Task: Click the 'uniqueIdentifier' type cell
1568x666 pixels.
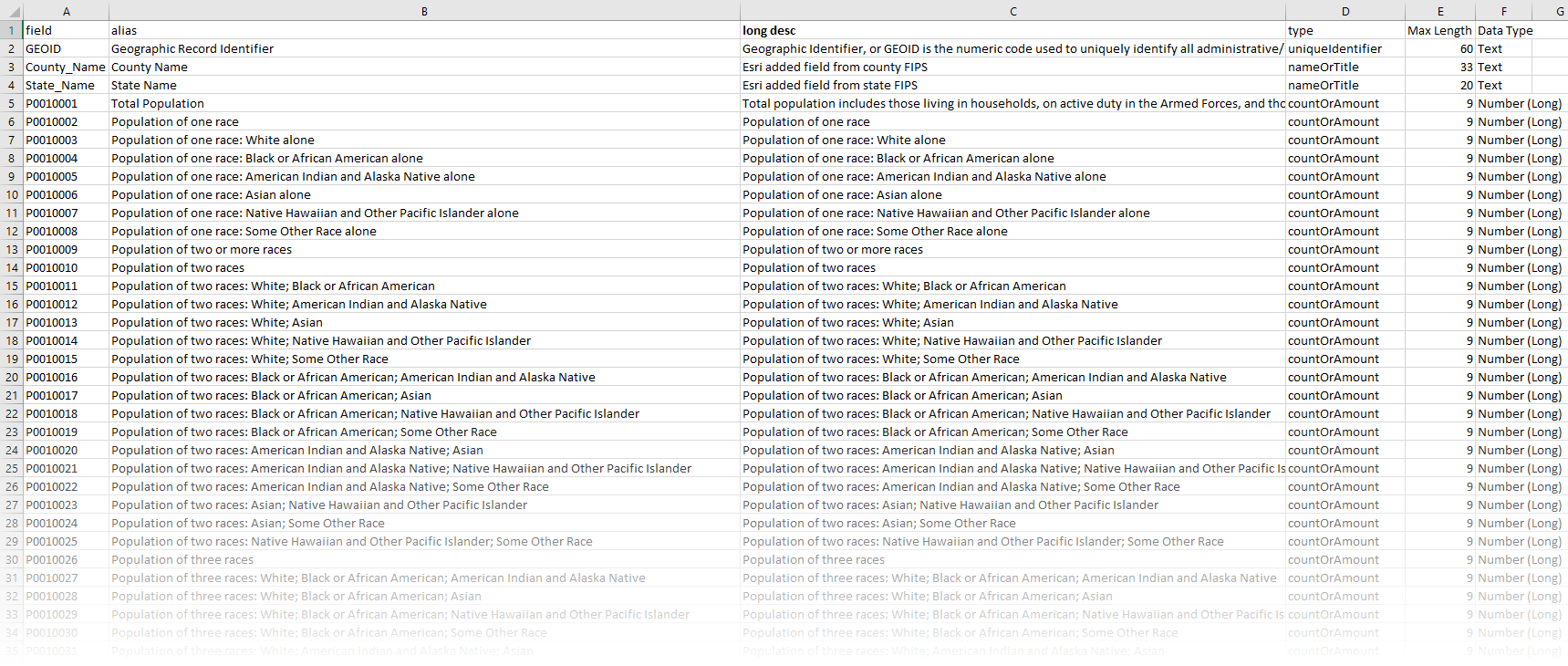Action: coord(1345,48)
